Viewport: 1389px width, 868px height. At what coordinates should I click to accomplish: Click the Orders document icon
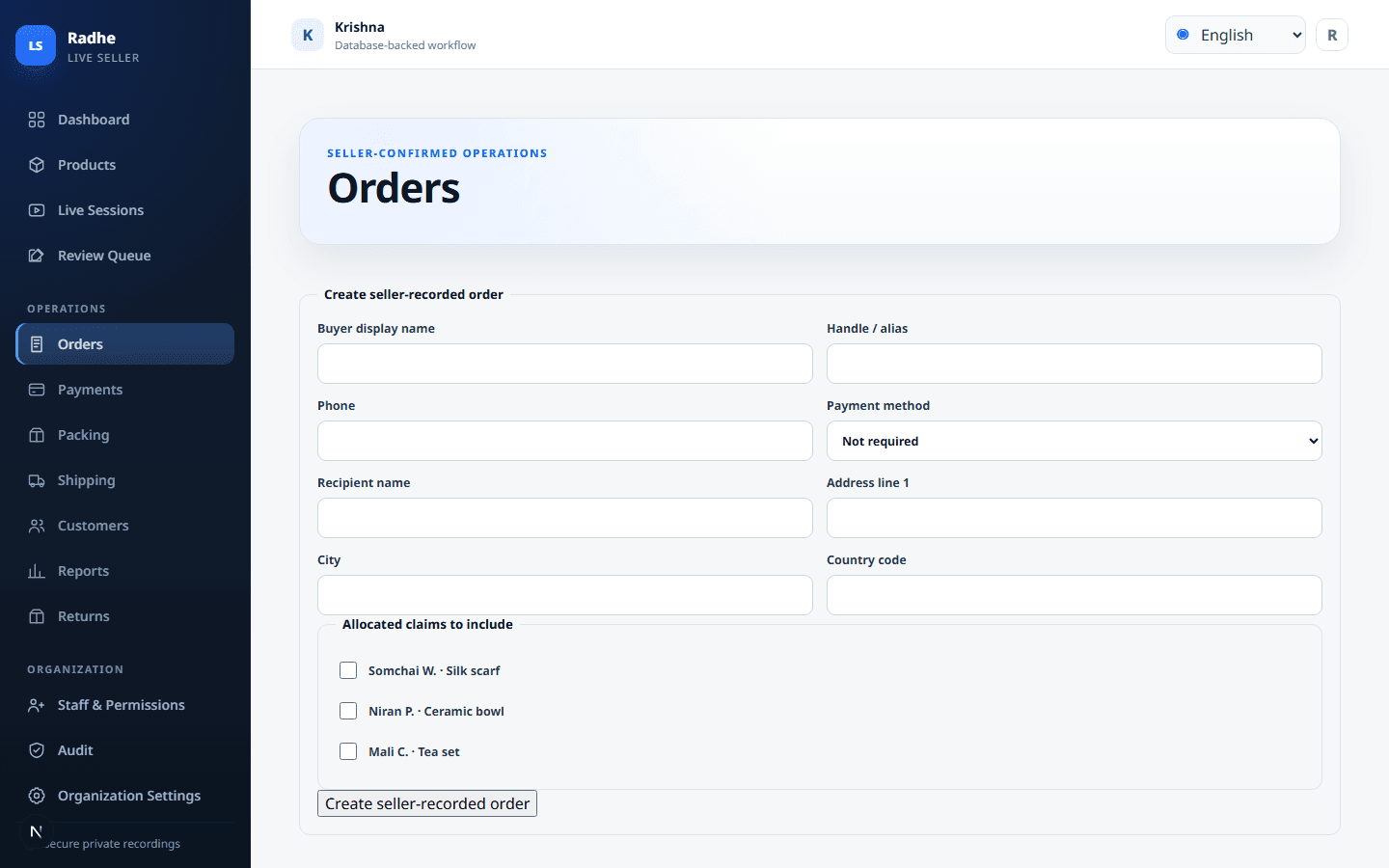point(37,344)
